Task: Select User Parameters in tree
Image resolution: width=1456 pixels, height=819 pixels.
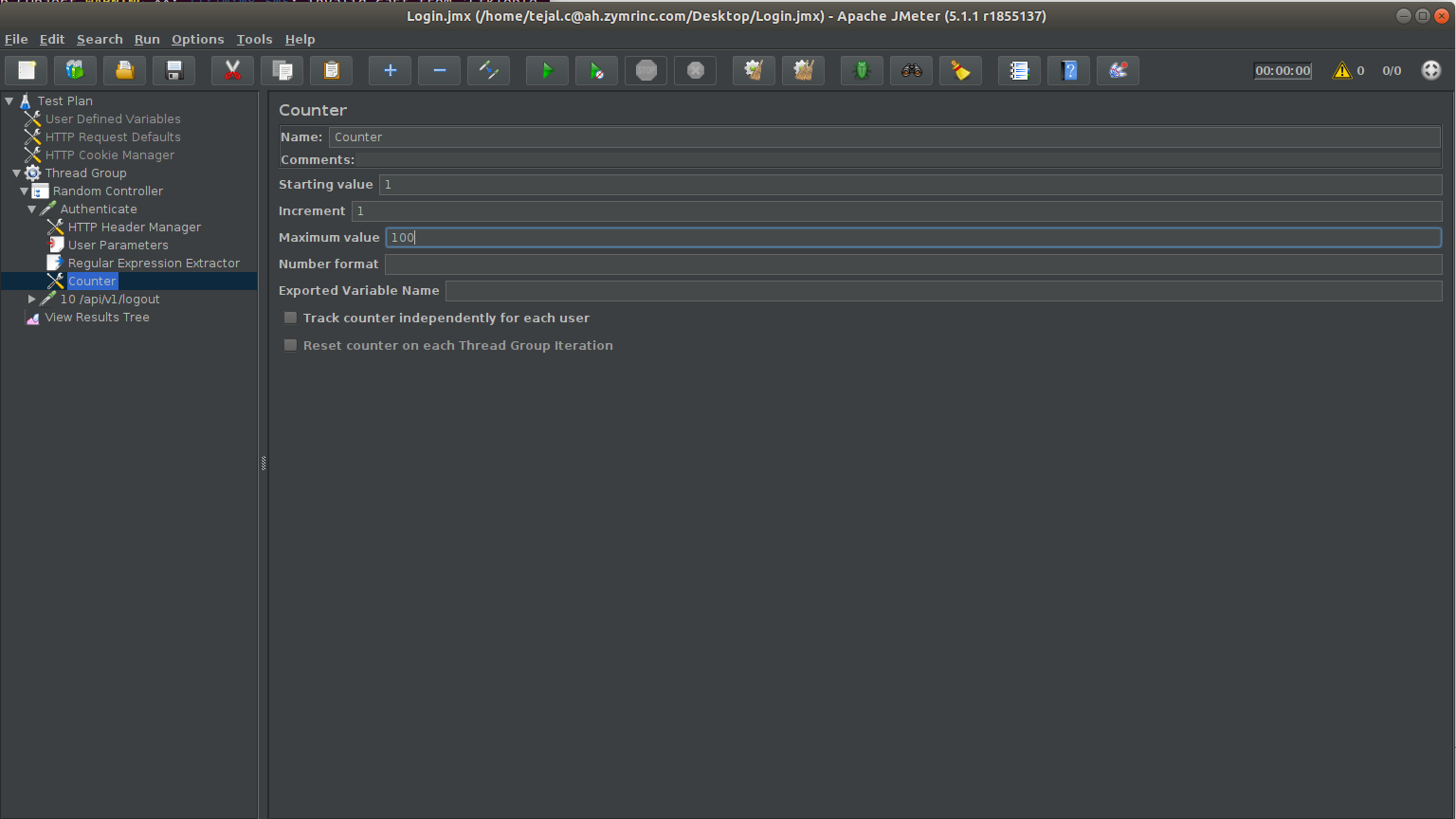Action: click(x=118, y=245)
